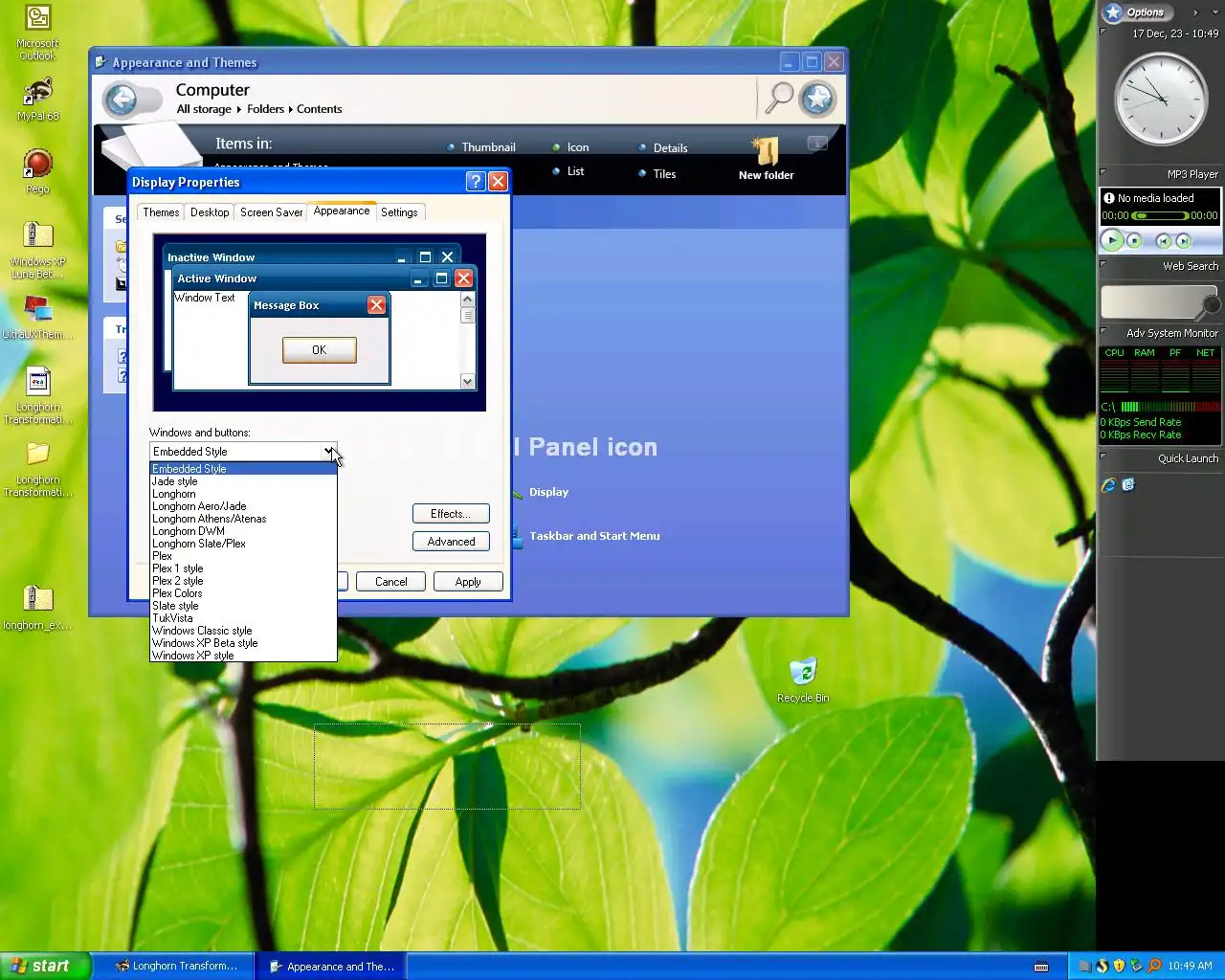Click the yellow security shield tray icon
1225x980 pixels.
(1119, 966)
